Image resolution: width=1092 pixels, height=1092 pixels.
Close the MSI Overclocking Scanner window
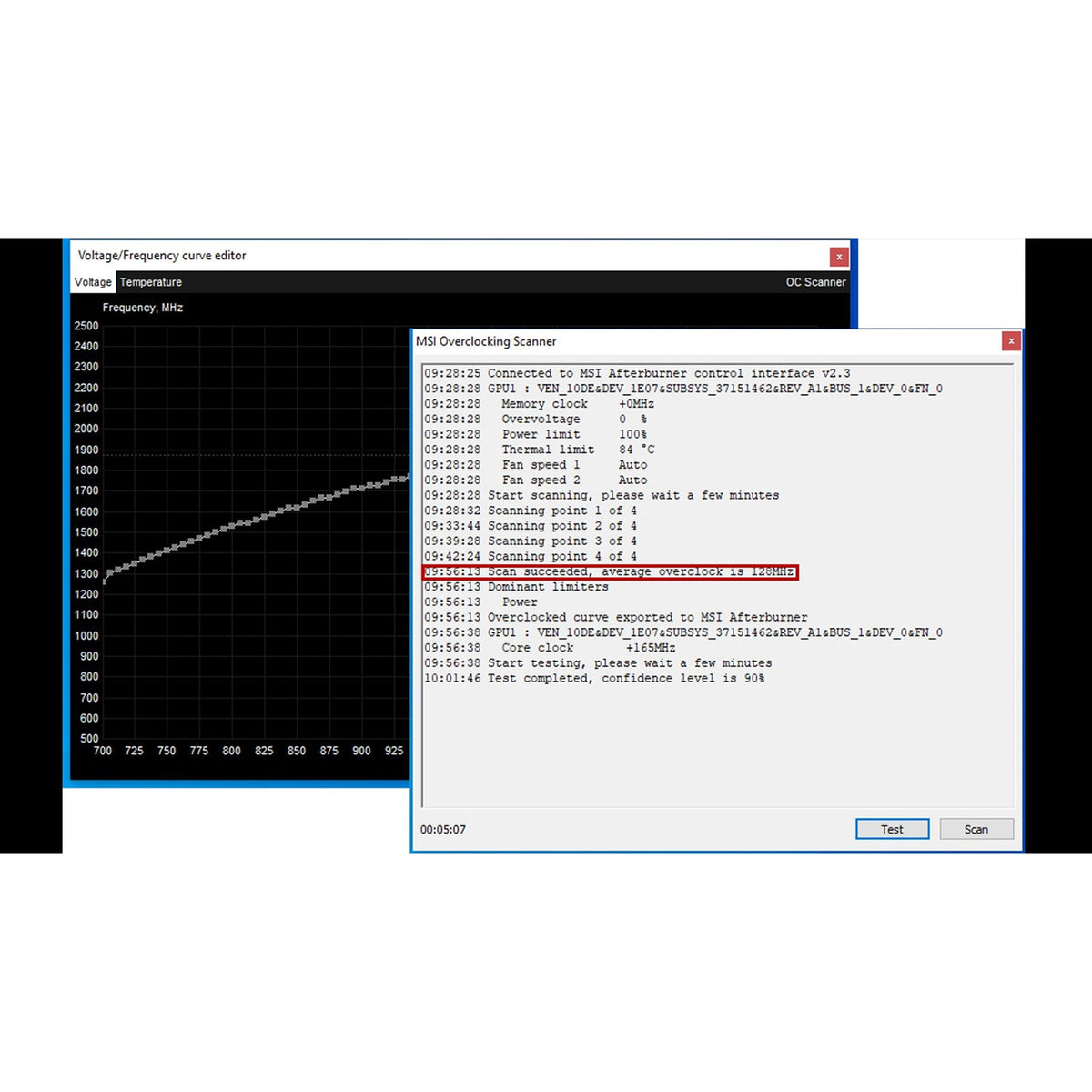[1011, 340]
